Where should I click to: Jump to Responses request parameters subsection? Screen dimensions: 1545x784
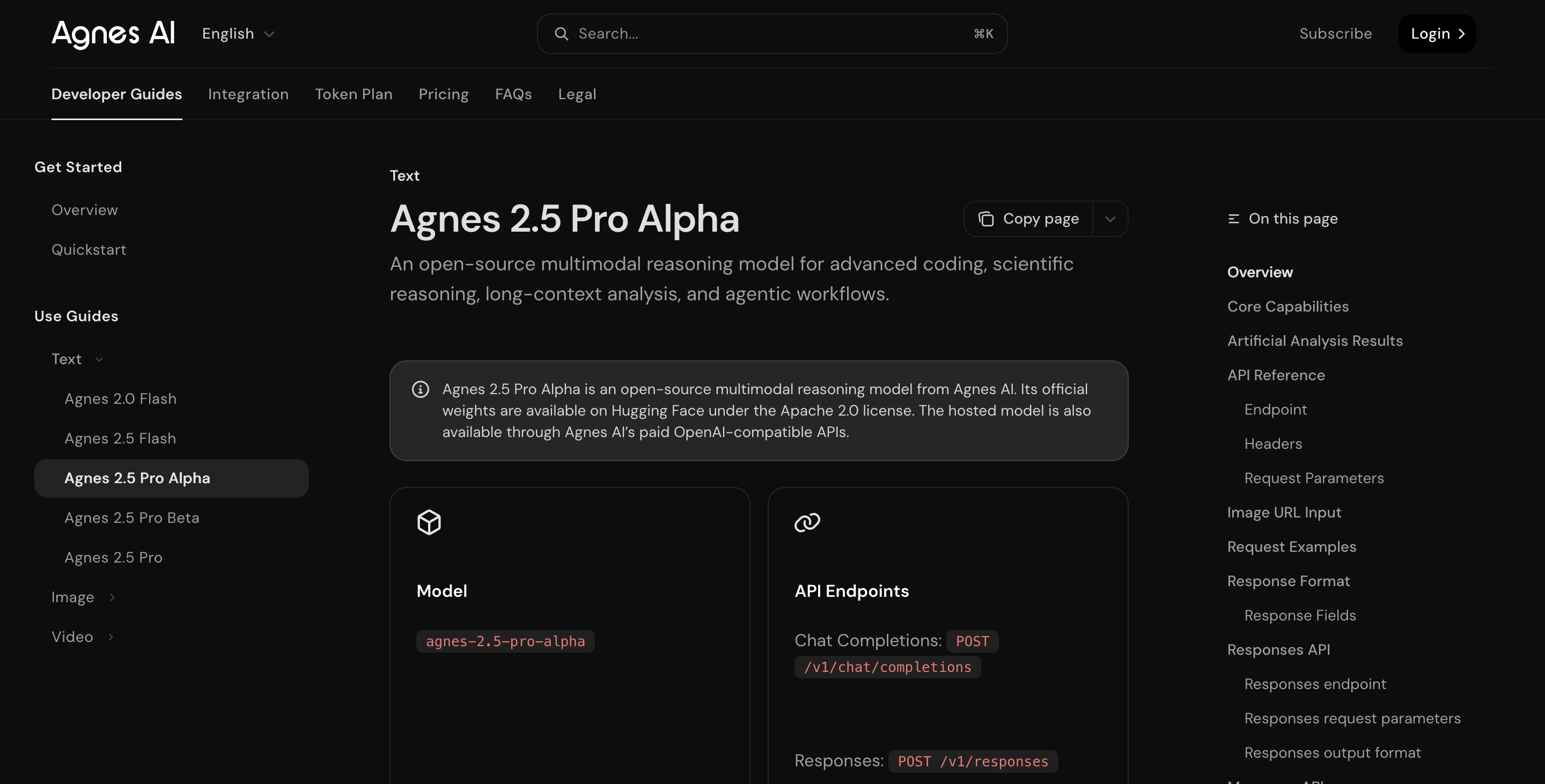click(1352, 718)
